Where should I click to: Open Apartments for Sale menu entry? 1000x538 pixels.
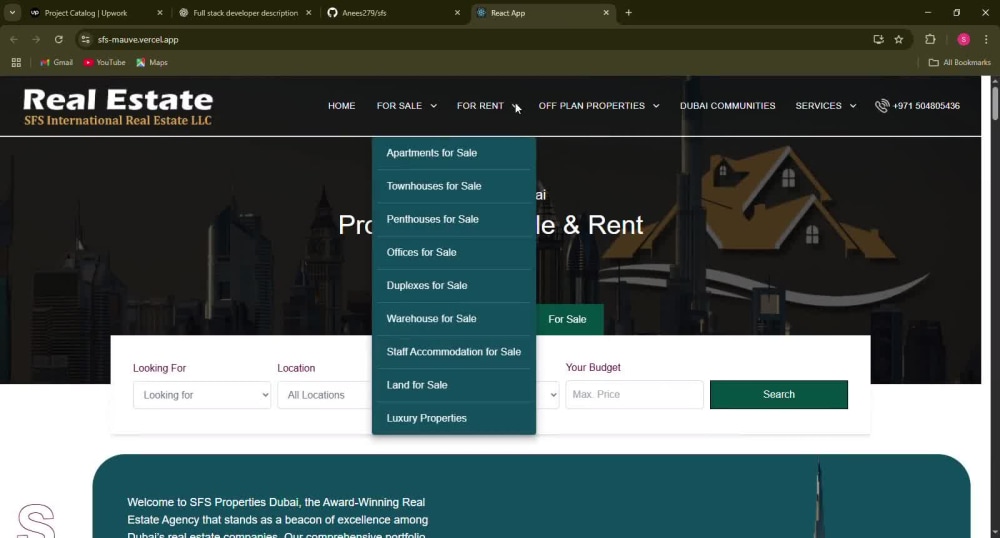coord(432,153)
